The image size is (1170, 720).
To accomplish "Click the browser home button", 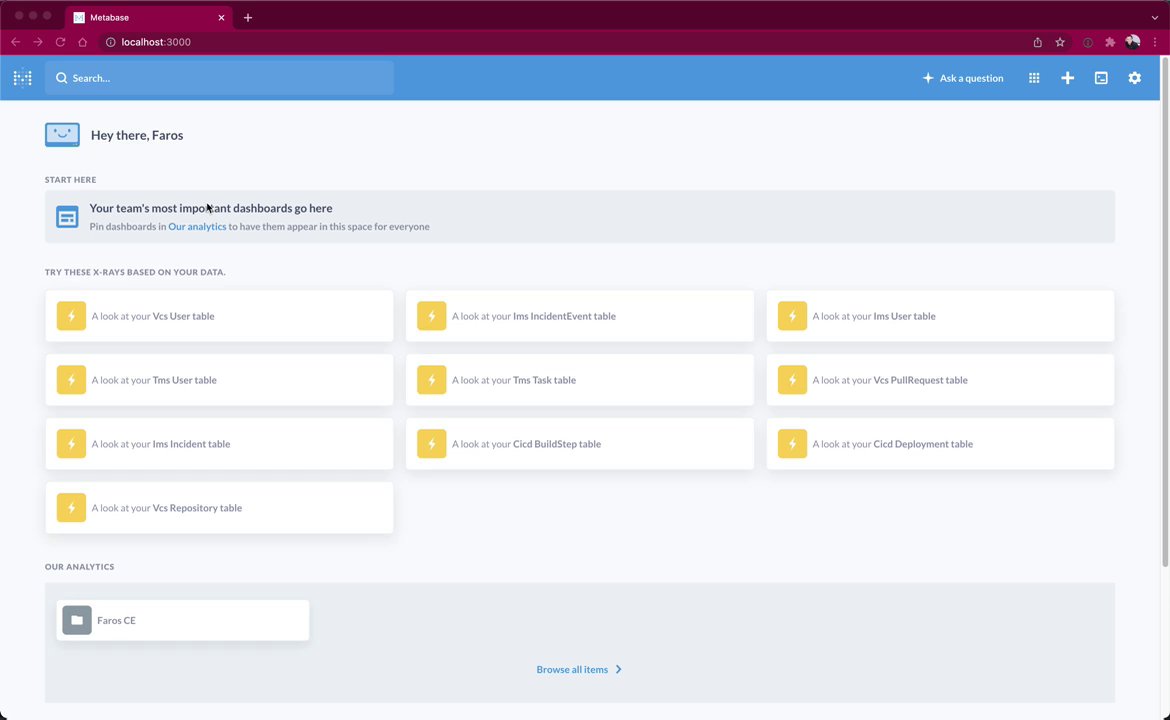I will click(83, 42).
